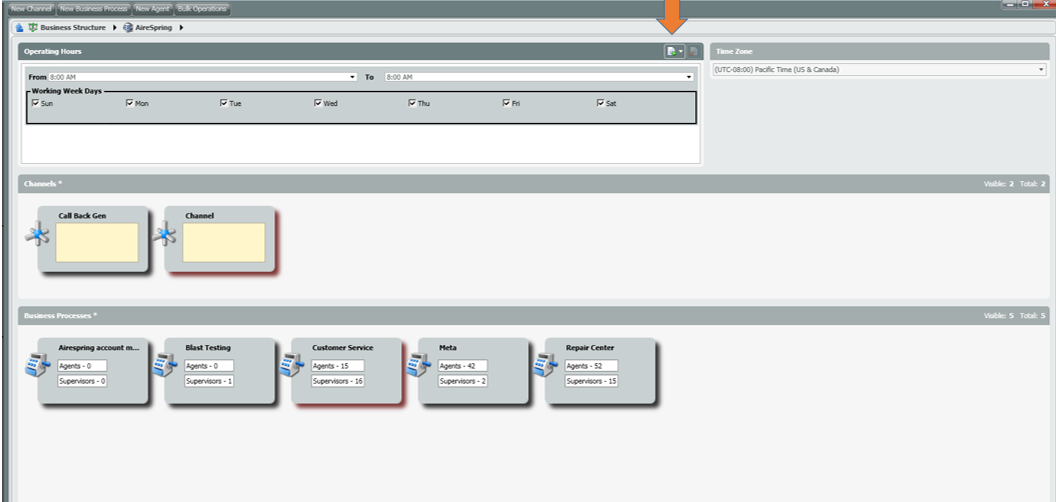Click the Call Back Gen channel icon
The height and width of the screenshot is (502, 1056).
coord(37,236)
